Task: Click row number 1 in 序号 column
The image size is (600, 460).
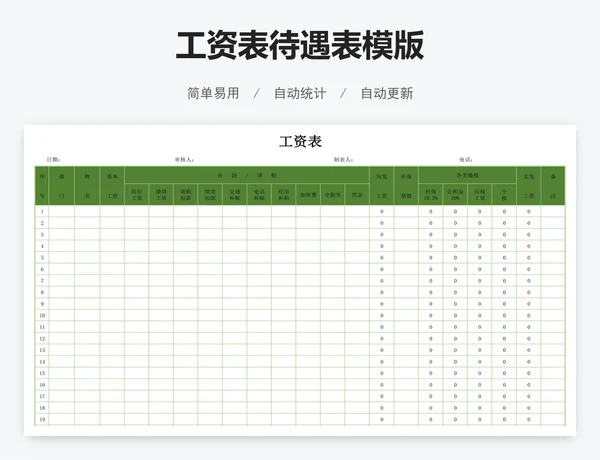Action: pyautogui.click(x=42, y=211)
